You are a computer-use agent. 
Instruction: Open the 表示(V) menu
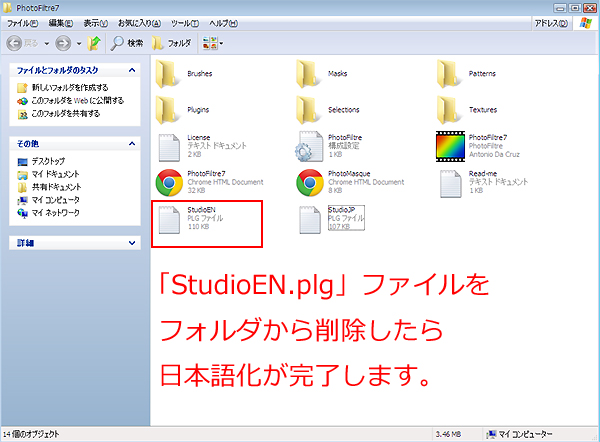(96, 23)
